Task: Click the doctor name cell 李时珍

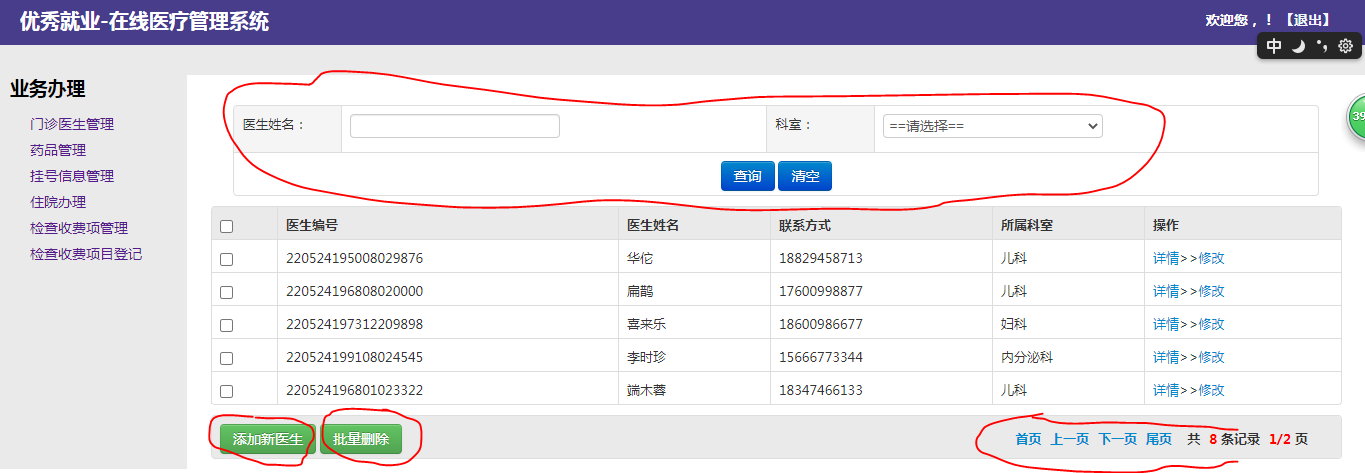Action: (x=647, y=357)
